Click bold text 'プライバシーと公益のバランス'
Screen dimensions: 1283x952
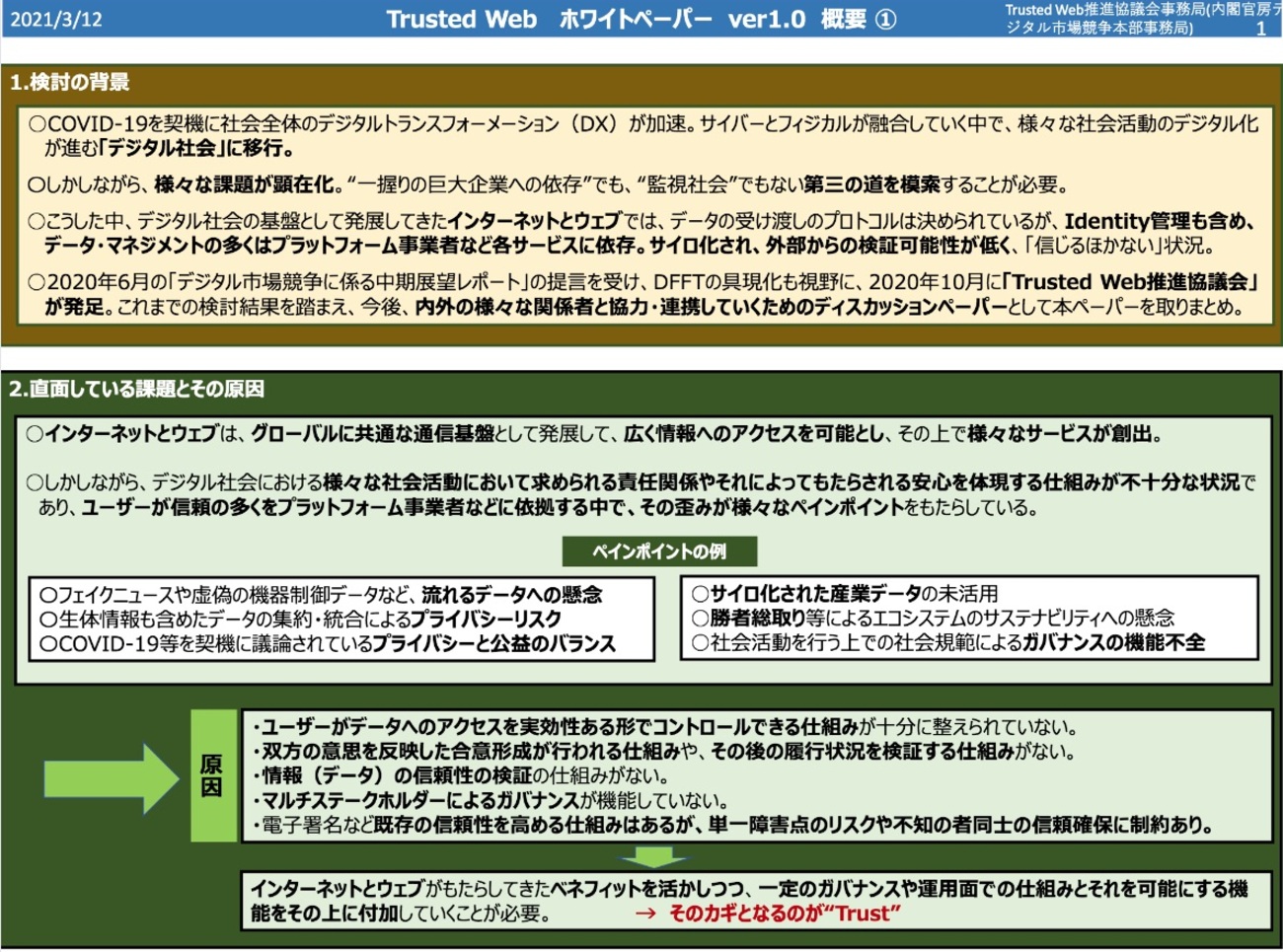(x=494, y=643)
